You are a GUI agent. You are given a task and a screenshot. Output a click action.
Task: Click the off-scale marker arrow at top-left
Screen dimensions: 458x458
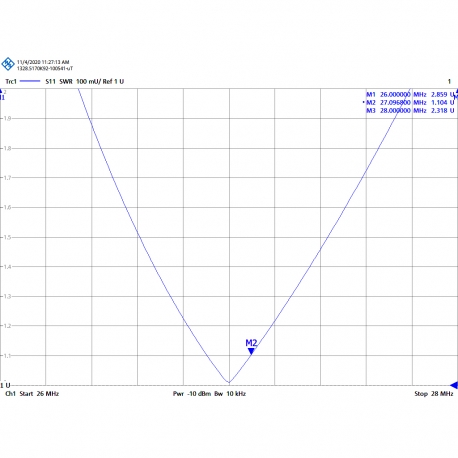2,95
